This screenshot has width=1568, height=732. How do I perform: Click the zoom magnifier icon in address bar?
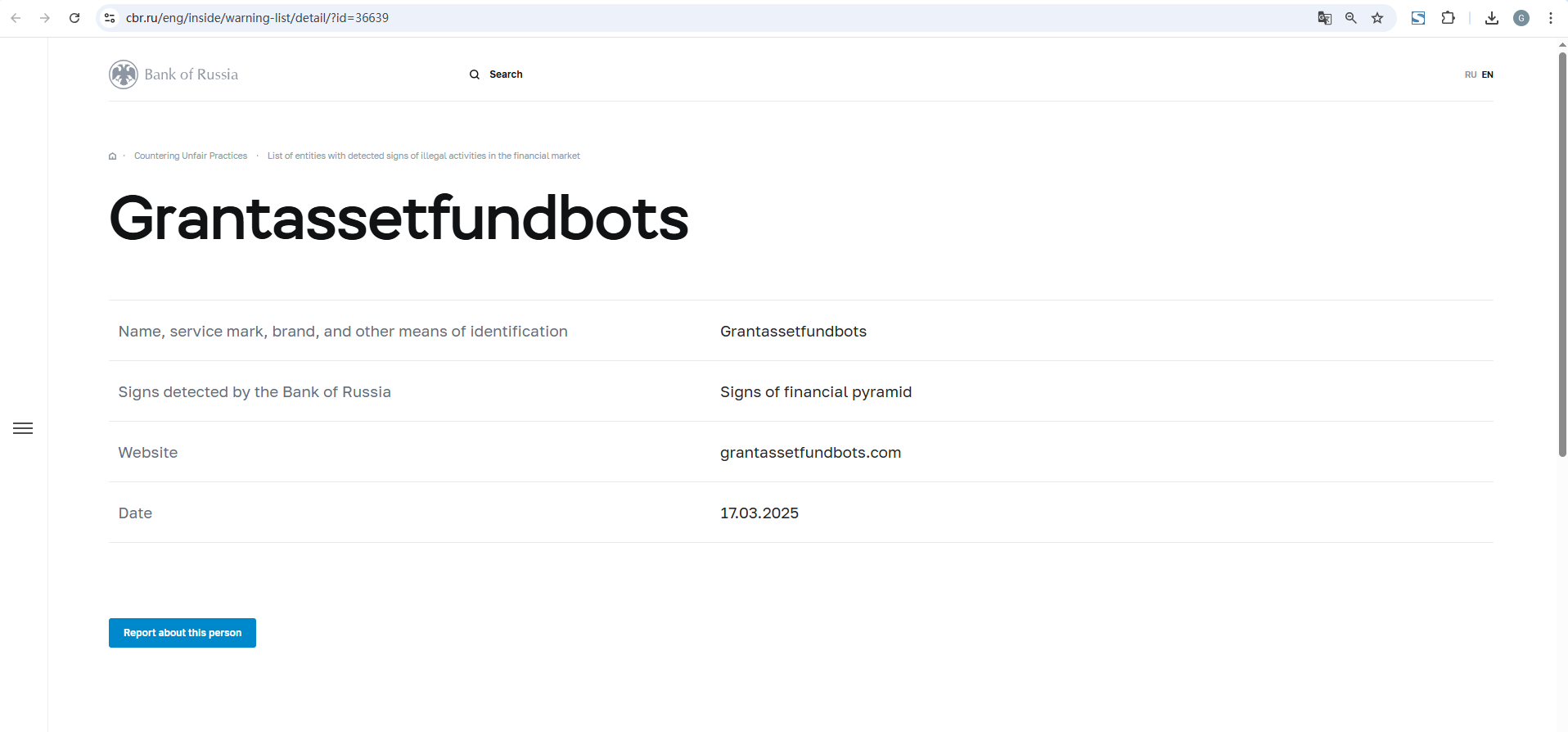1351,18
